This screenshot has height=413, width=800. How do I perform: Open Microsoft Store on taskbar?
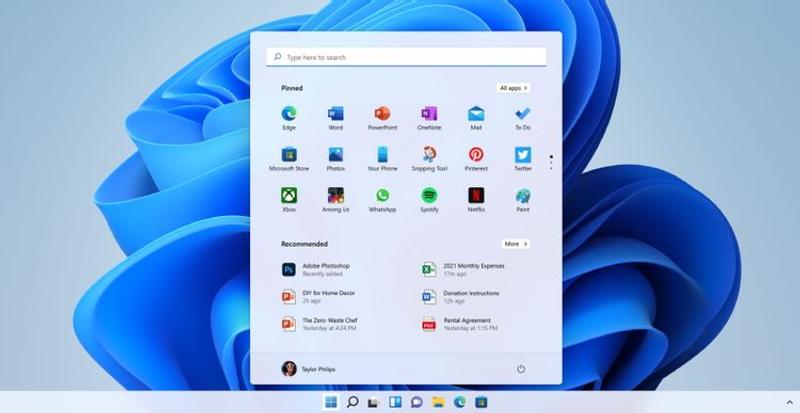(481, 402)
